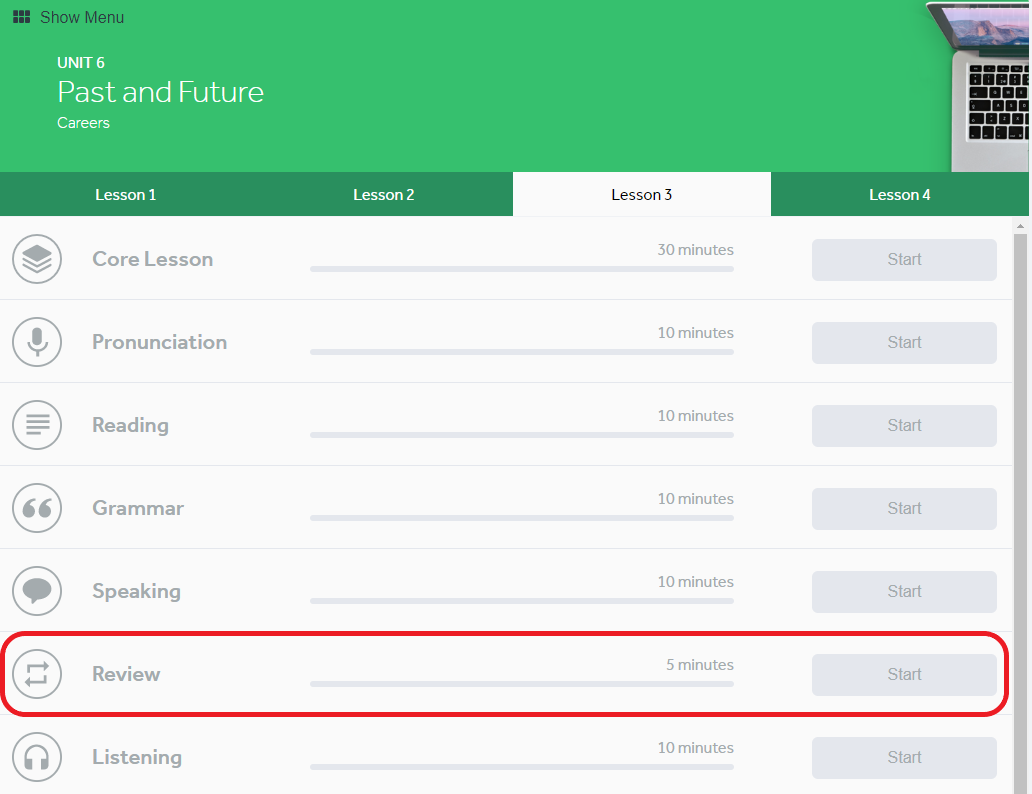The width and height of the screenshot is (1032, 794).
Task: Click the Speaking progress bar
Action: pyautogui.click(x=521, y=601)
